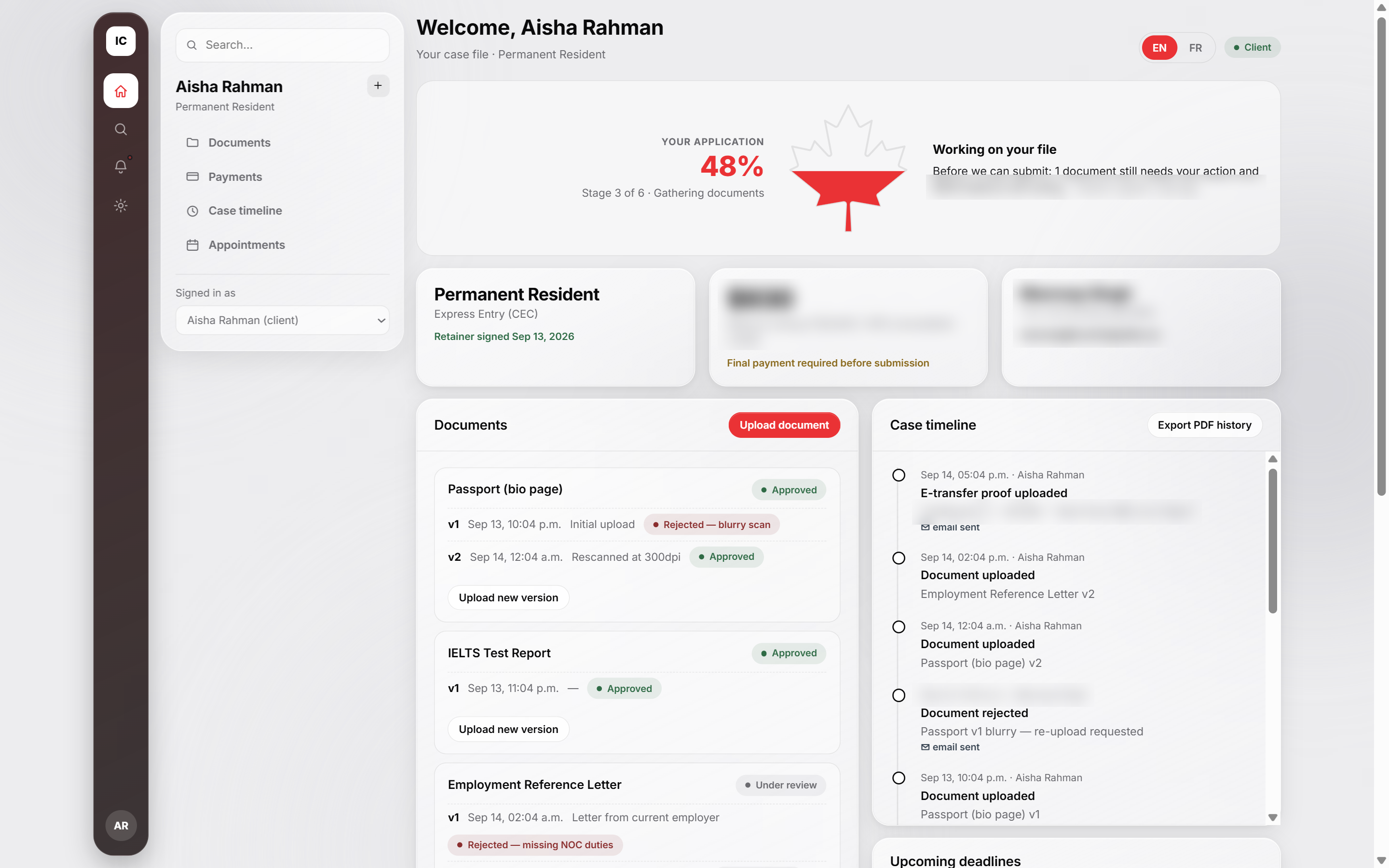The height and width of the screenshot is (868, 1389).
Task: Upload new version for IELTS Test Report
Action: pyautogui.click(x=508, y=729)
